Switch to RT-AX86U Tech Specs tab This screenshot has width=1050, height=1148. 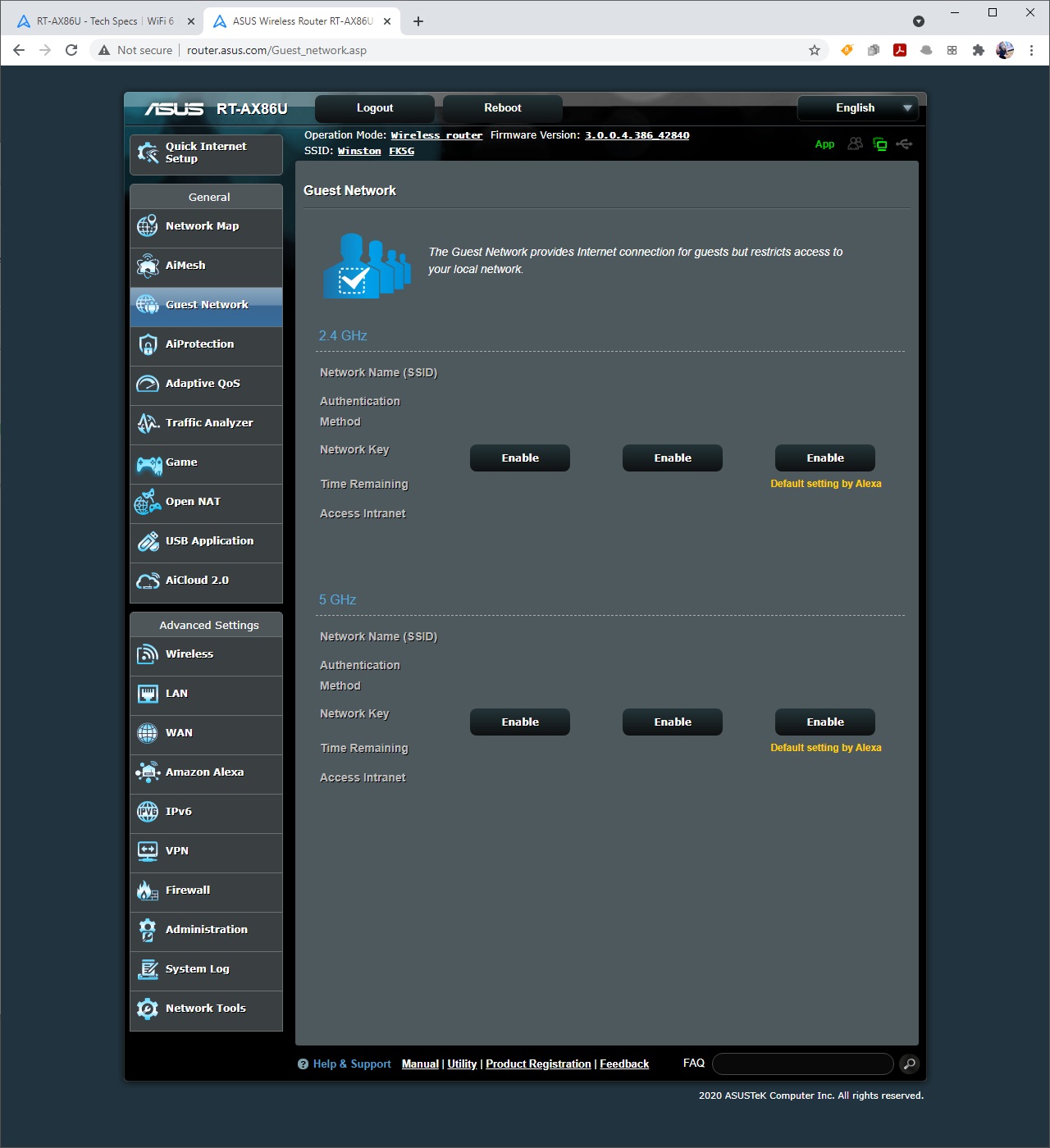pyautogui.click(x=104, y=21)
